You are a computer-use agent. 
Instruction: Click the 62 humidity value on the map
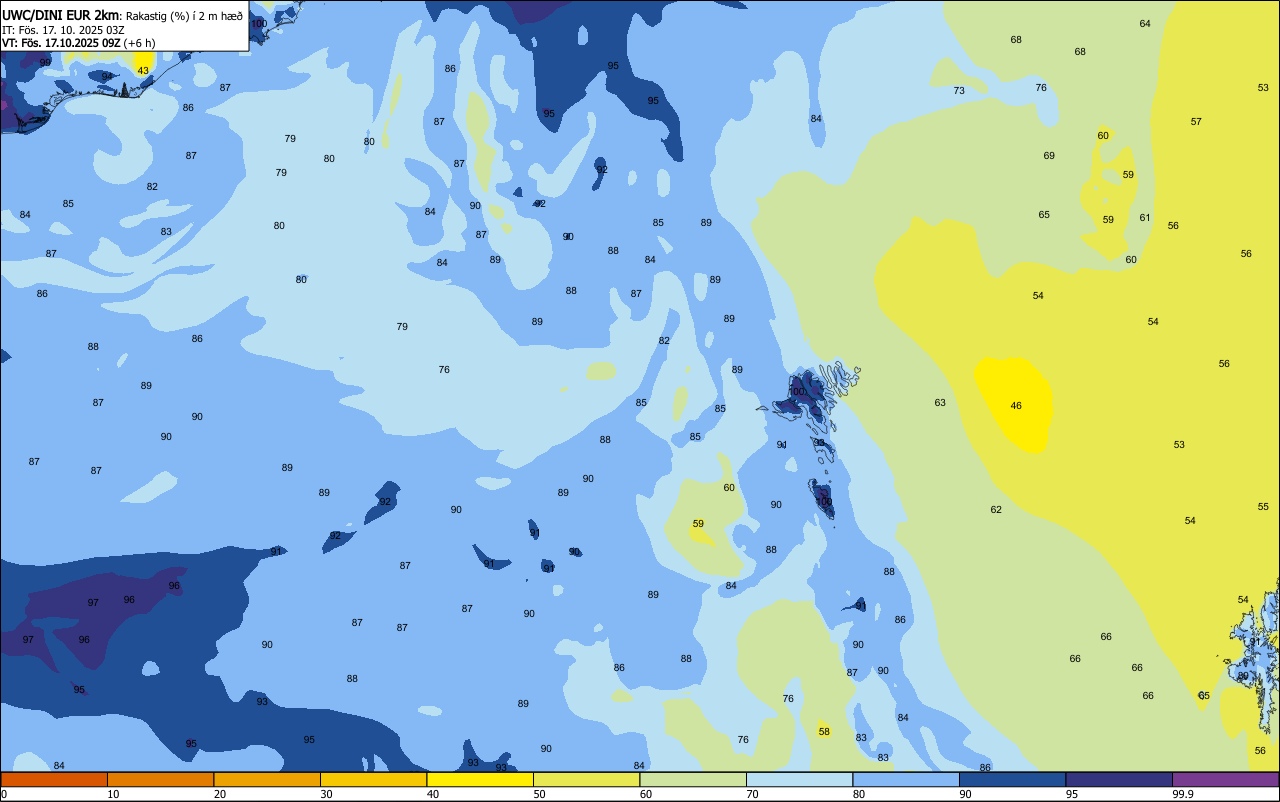pyautogui.click(x=996, y=510)
